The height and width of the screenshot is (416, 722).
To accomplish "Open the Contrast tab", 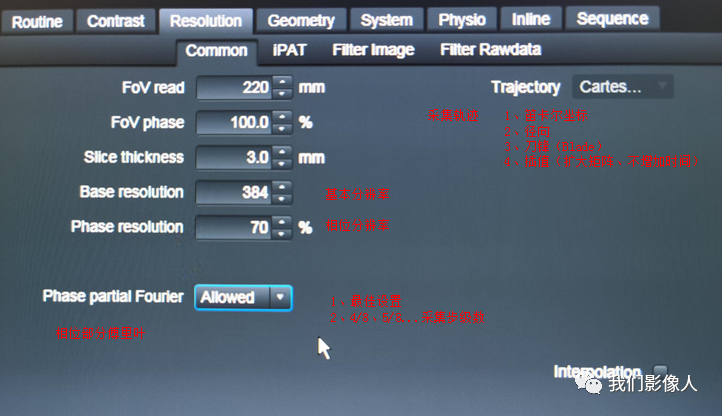I will point(116,21).
